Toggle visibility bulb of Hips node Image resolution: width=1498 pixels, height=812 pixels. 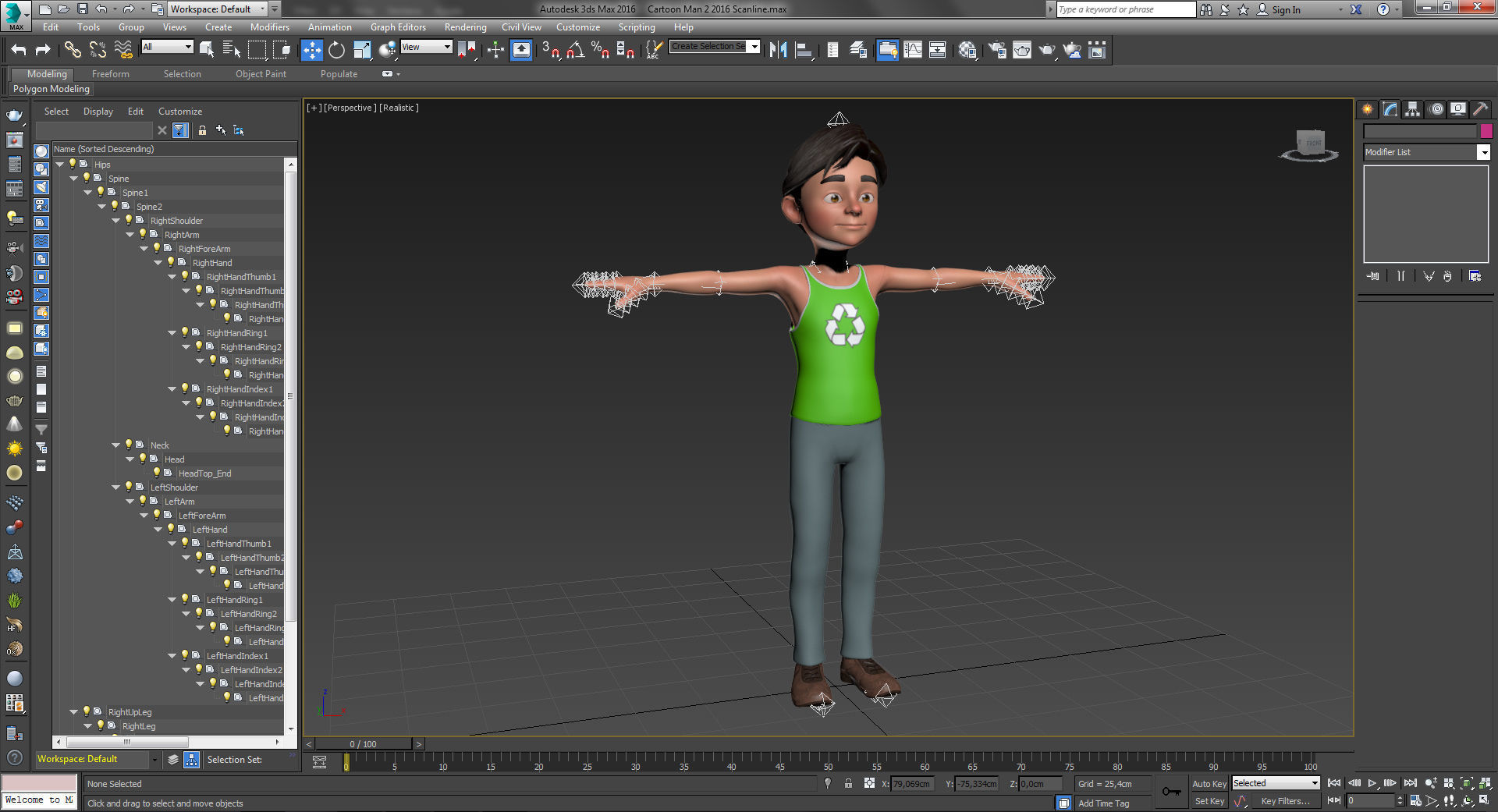point(73,164)
